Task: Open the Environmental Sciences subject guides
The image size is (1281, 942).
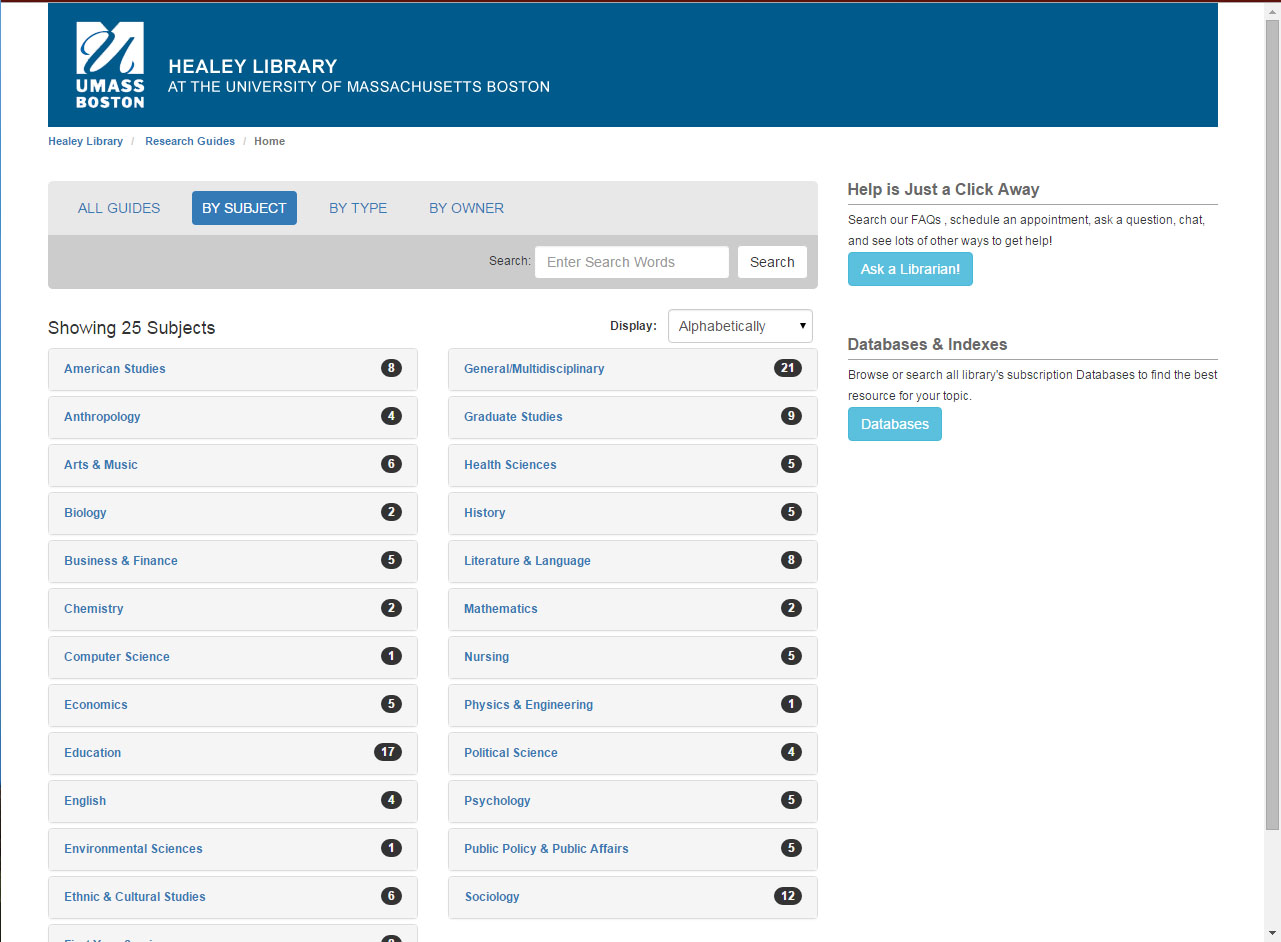Action: 233,849
